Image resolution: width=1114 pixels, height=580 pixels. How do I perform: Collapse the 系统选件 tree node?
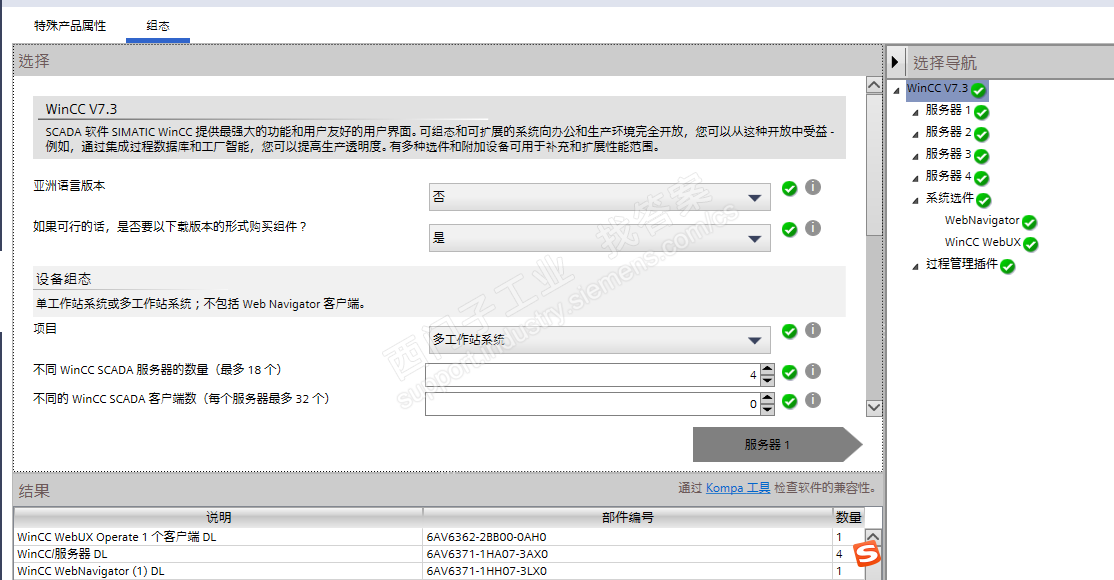(x=915, y=200)
